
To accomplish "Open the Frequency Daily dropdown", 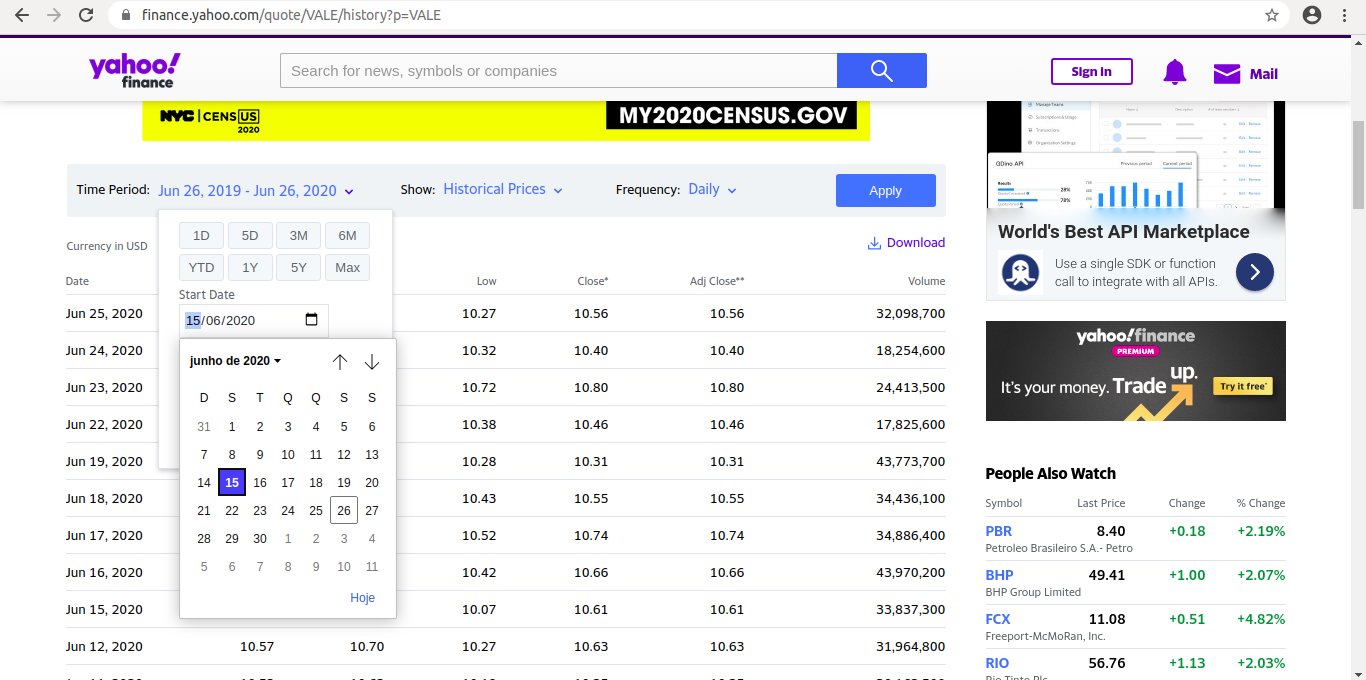I will [x=712, y=189].
